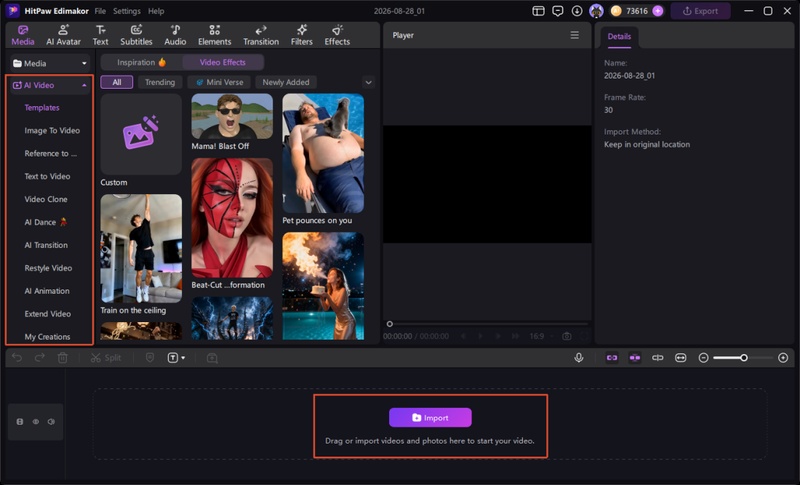Image resolution: width=800 pixels, height=485 pixels.
Task: Adjust the timeline zoom slider handle
Action: tap(744, 358)
